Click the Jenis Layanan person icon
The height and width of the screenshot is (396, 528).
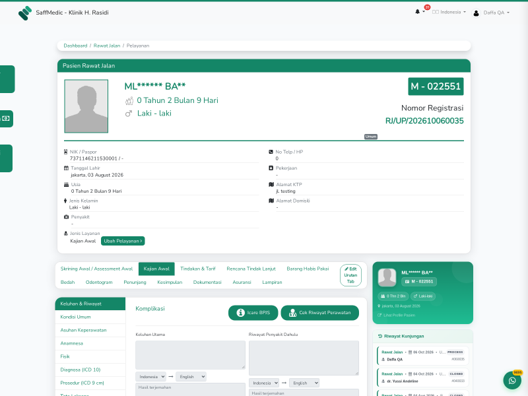click(x=66, y=233)
